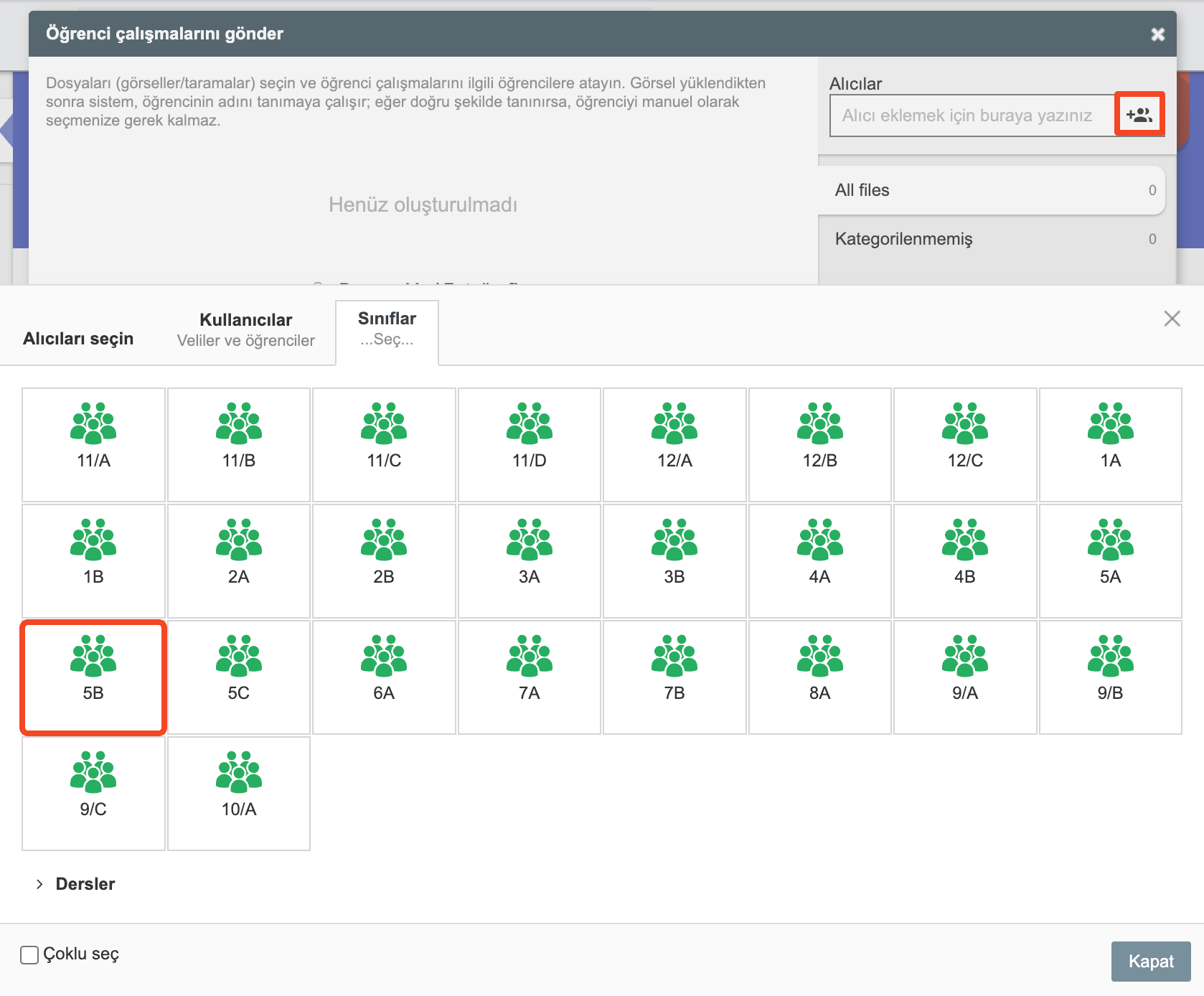Screen dimensions: 1204x996
Task: Select class 9/B group
Action: (1111, 677)
